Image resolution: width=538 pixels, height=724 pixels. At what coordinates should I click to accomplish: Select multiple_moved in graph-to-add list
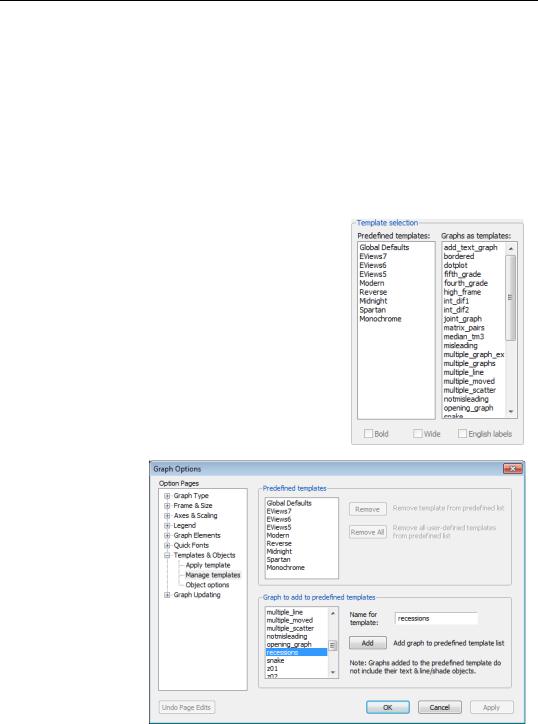point(290,620)
